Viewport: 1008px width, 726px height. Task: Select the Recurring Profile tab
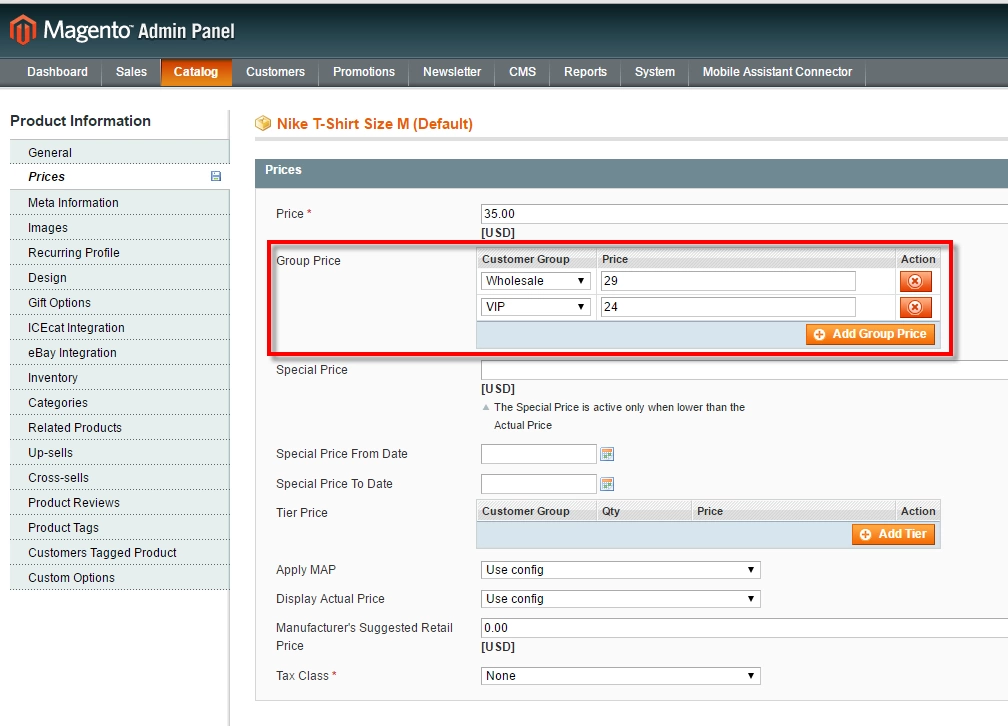click(120, 253)
